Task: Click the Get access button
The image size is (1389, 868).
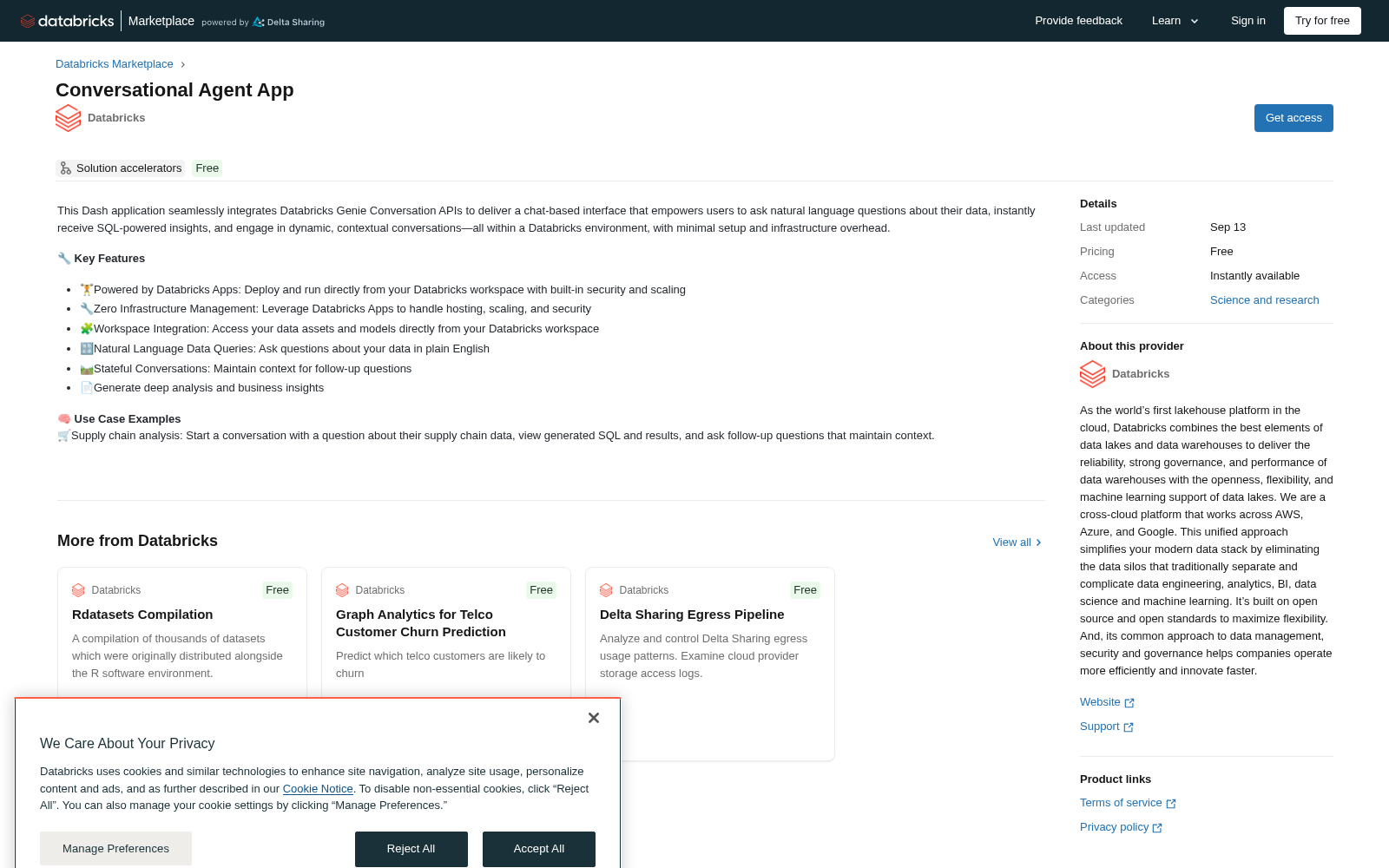Action: point(1294,118)
